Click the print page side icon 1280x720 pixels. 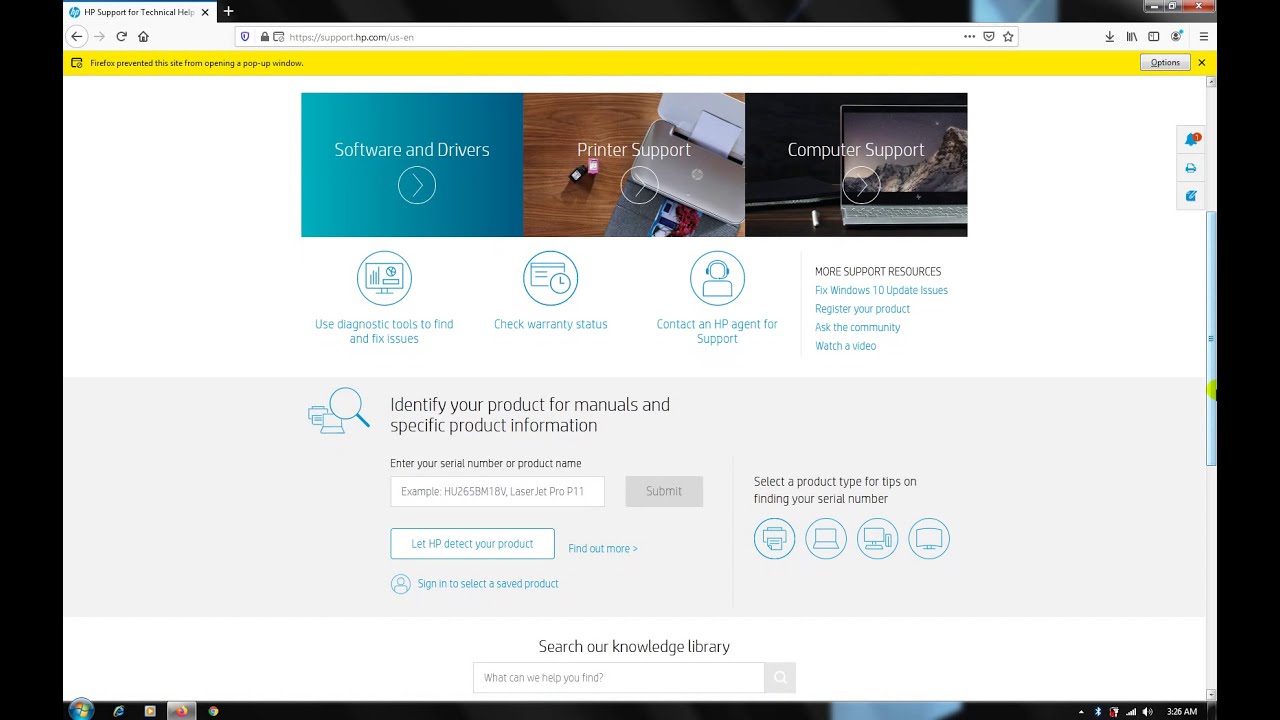[1191, 168]
